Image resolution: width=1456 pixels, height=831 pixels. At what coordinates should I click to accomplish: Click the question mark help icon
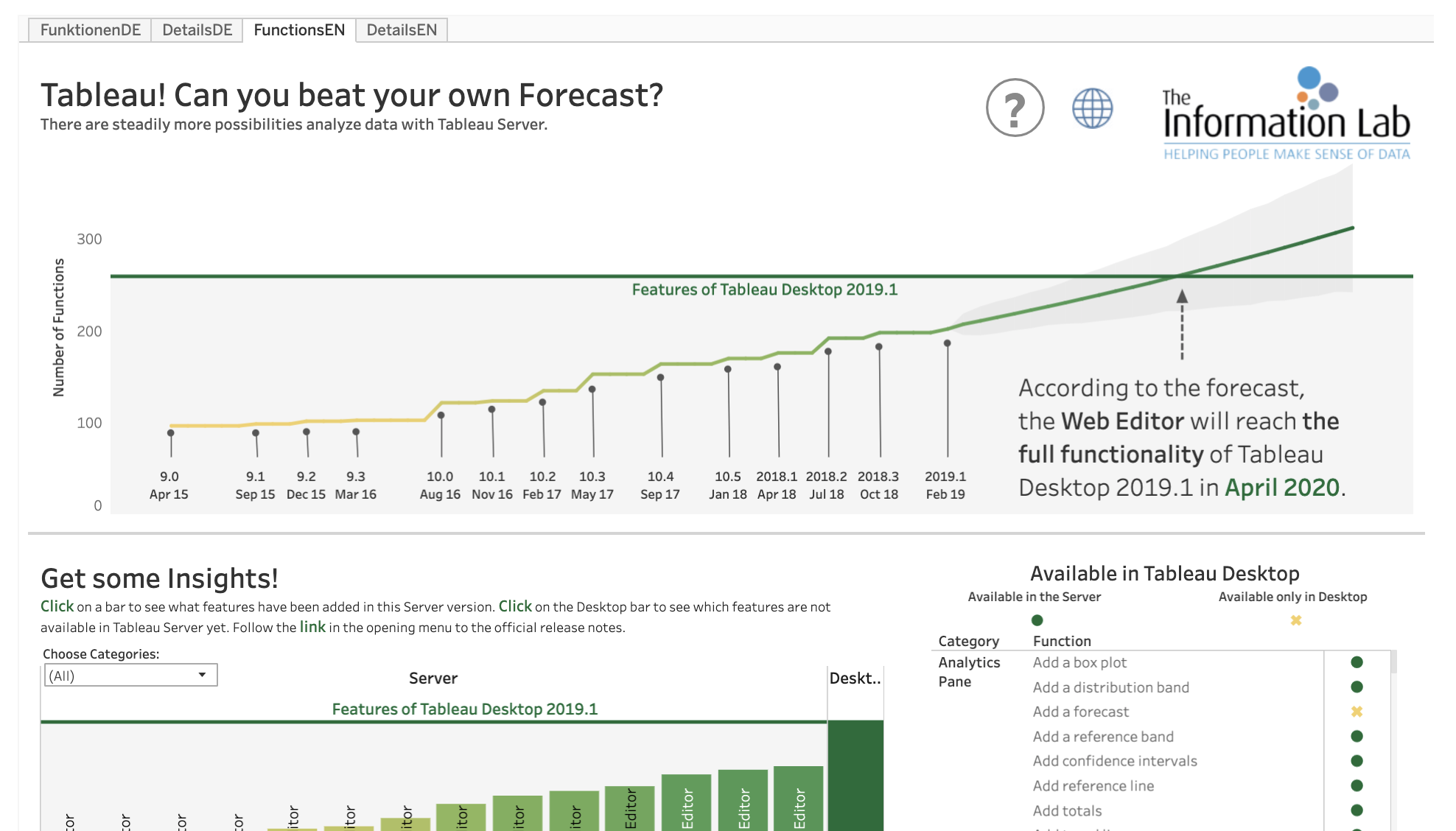coord(1015,108)
